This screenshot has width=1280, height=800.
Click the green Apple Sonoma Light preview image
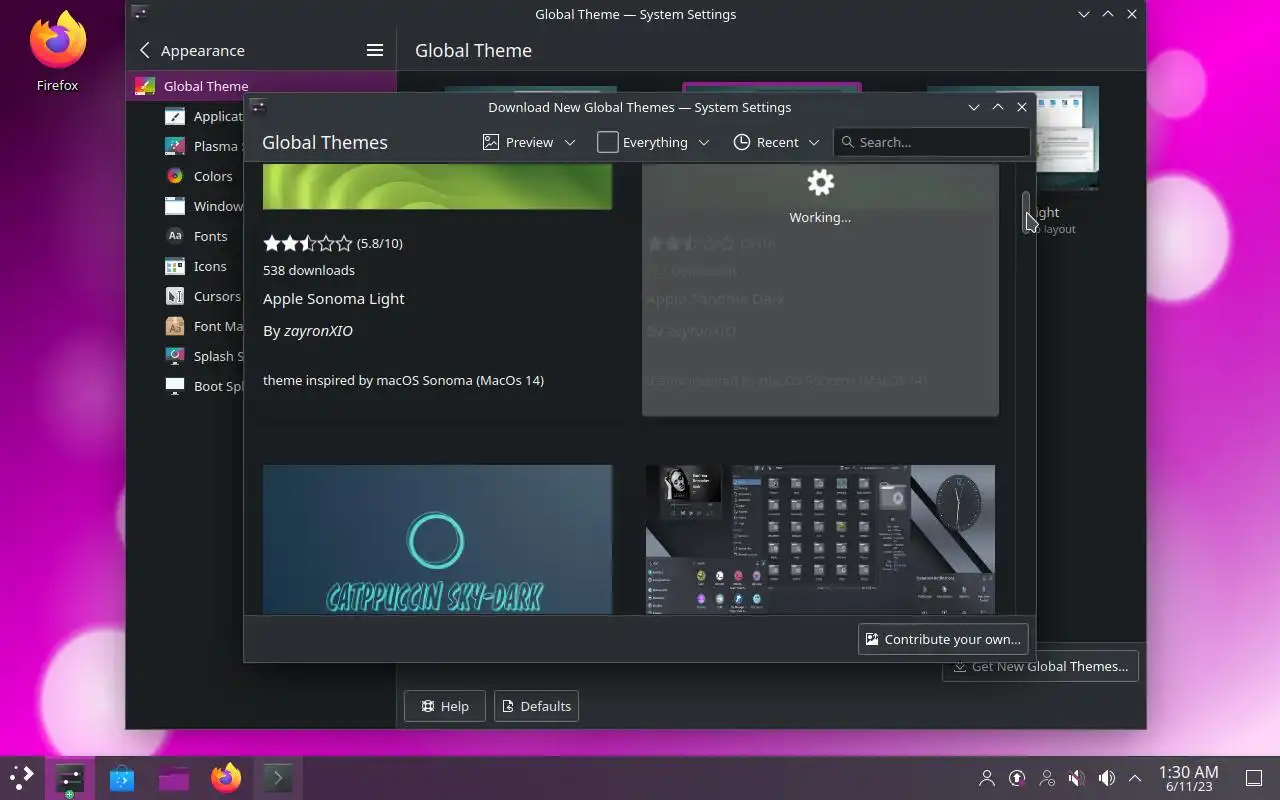(437, 187)
